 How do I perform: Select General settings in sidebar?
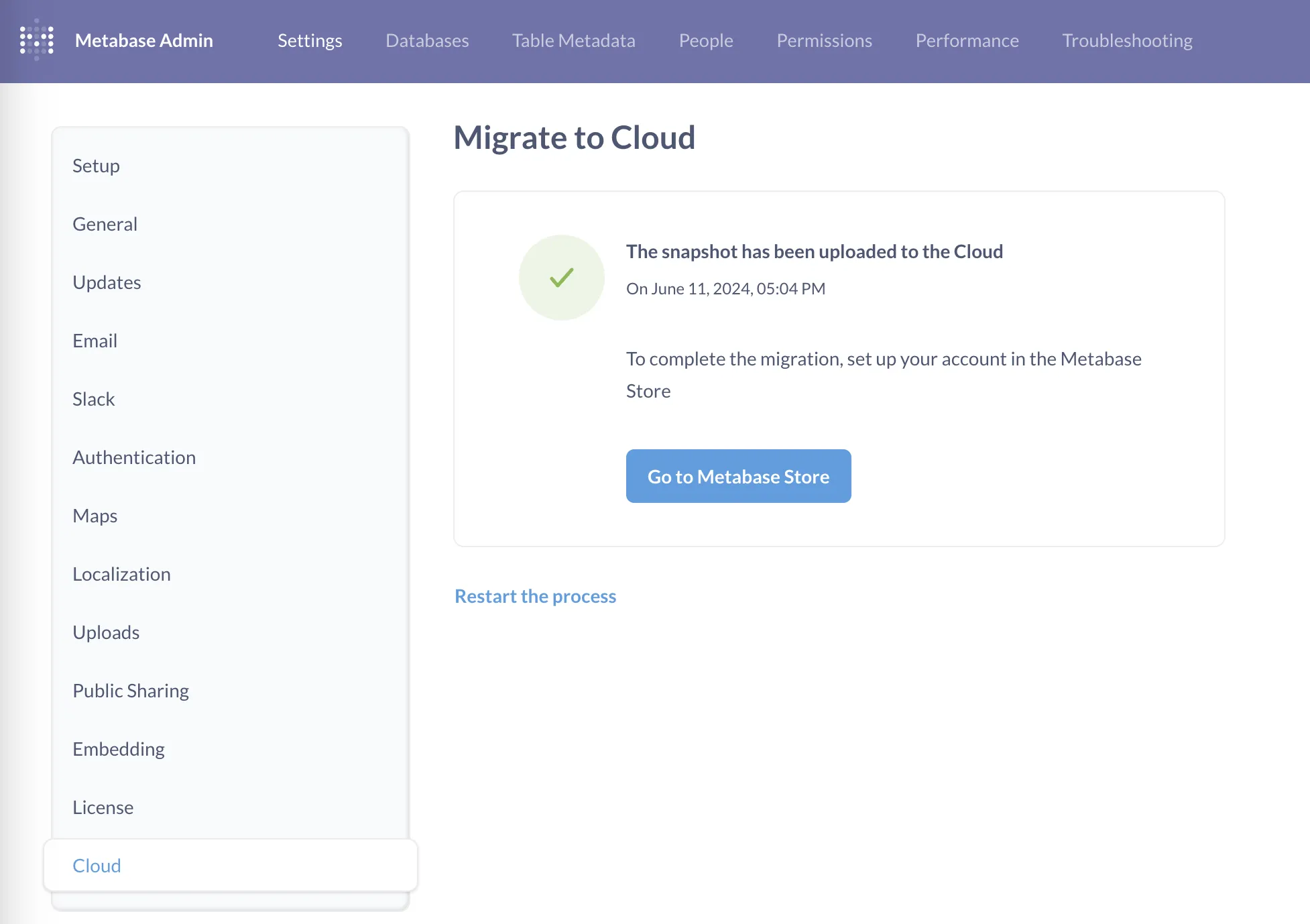tap(105, 224)
